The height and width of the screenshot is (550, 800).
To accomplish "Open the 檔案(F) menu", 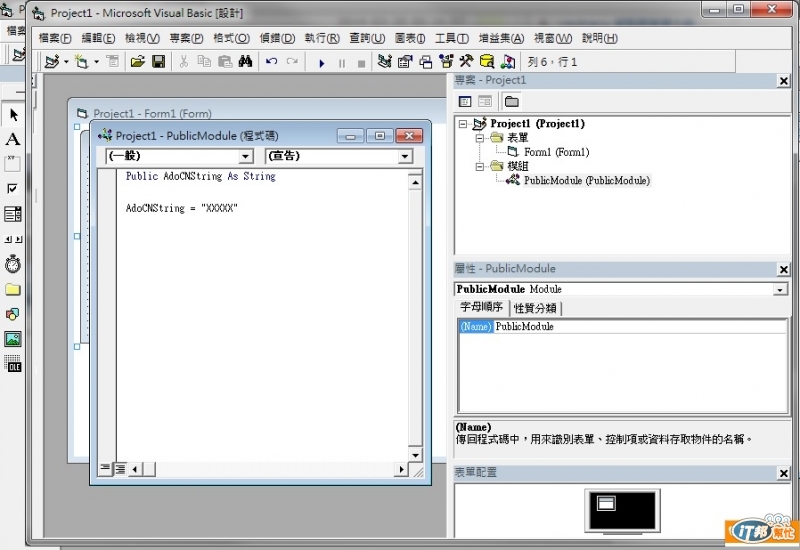I will coord(55,38).
